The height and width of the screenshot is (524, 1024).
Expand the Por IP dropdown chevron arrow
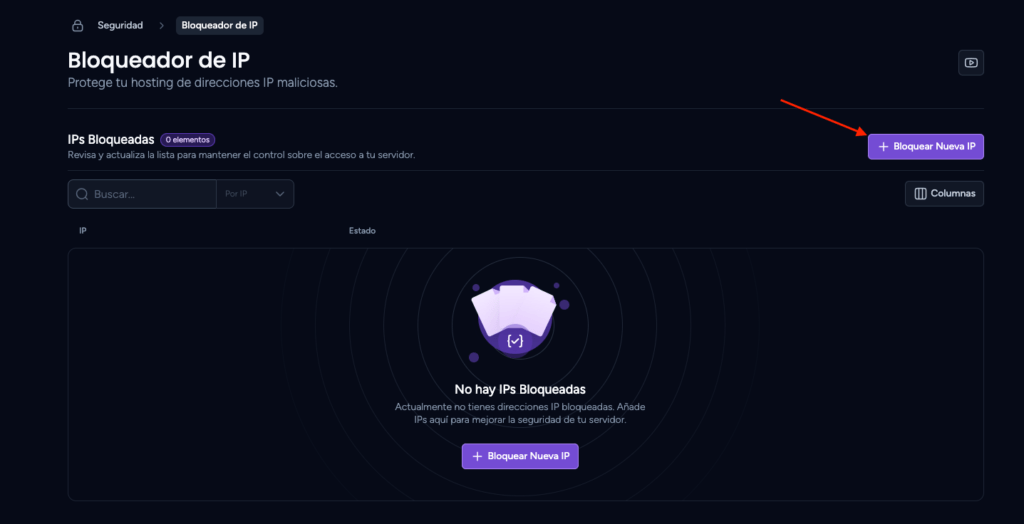click(280, 194)
